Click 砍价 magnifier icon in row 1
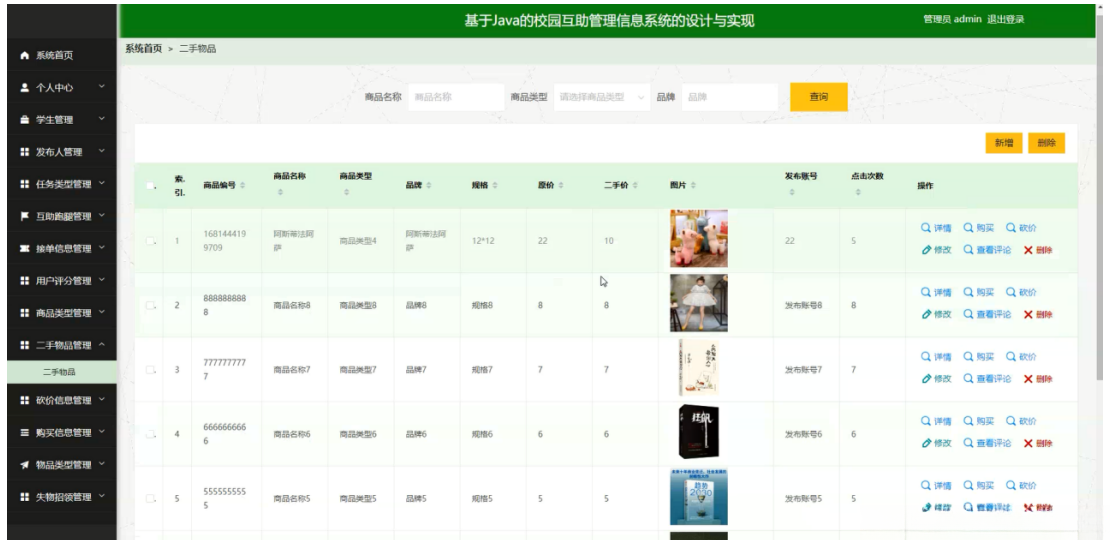The image size is (1110, 540). pos(1010,228)
